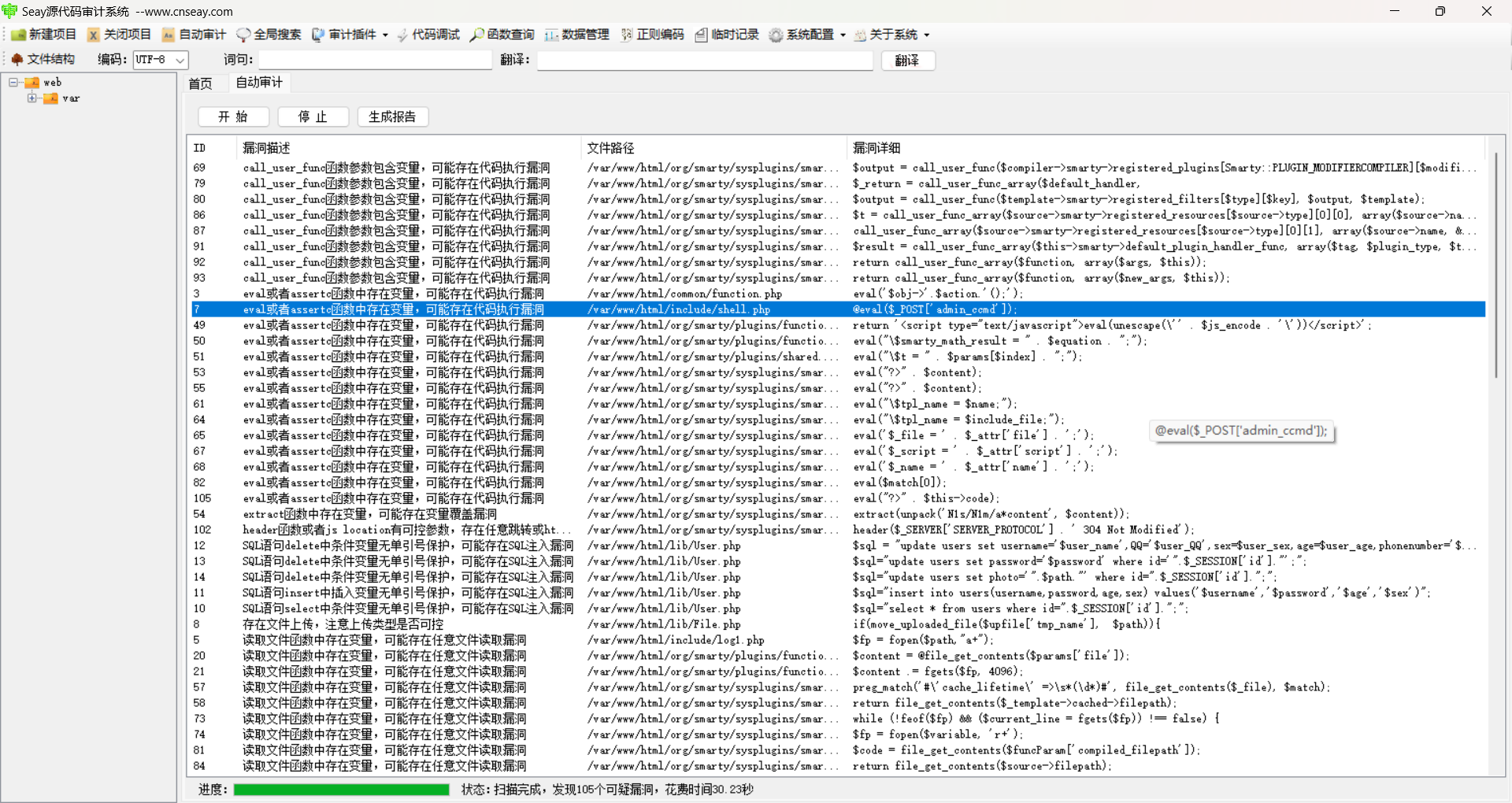Select row ID 102 header function row

(x=838, y=530)
